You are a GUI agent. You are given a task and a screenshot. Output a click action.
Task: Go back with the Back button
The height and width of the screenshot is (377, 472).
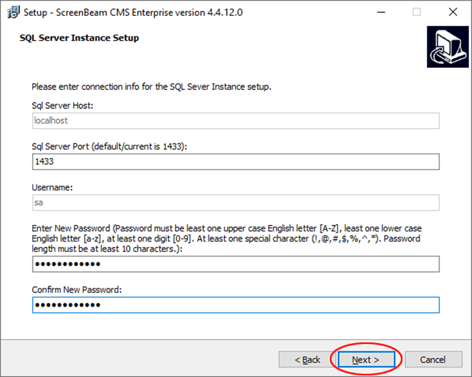point(307,360)
